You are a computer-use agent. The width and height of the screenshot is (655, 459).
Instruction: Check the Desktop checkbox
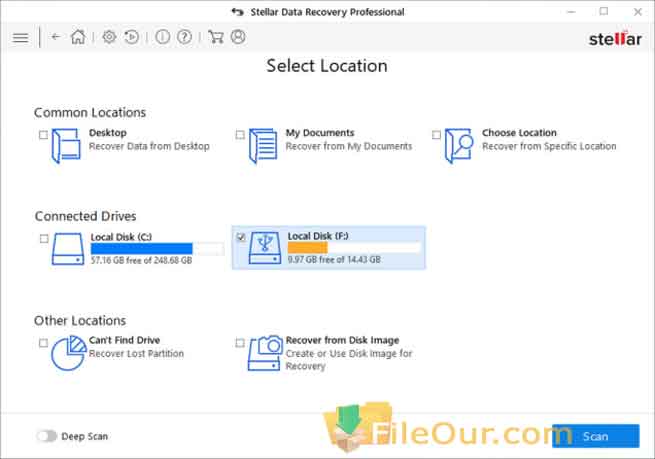(43, 135)
